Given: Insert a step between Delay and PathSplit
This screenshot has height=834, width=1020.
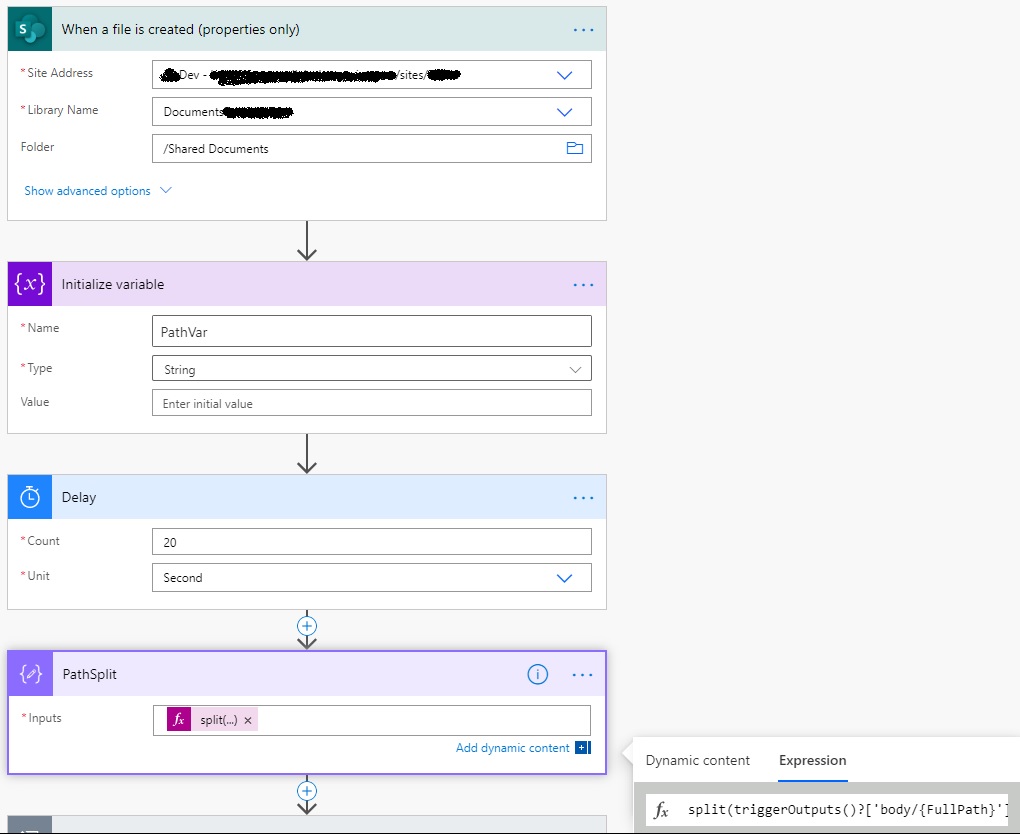Looking at the screenshot, I should pos(307,625).
